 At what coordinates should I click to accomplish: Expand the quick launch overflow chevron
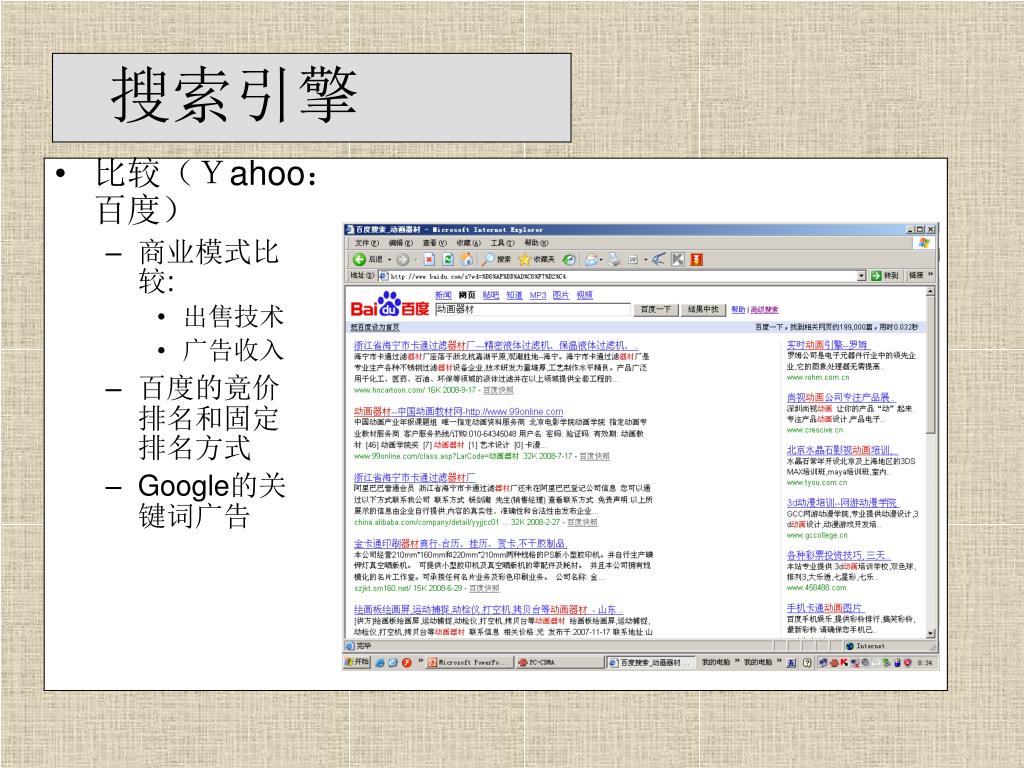point(421,662)
